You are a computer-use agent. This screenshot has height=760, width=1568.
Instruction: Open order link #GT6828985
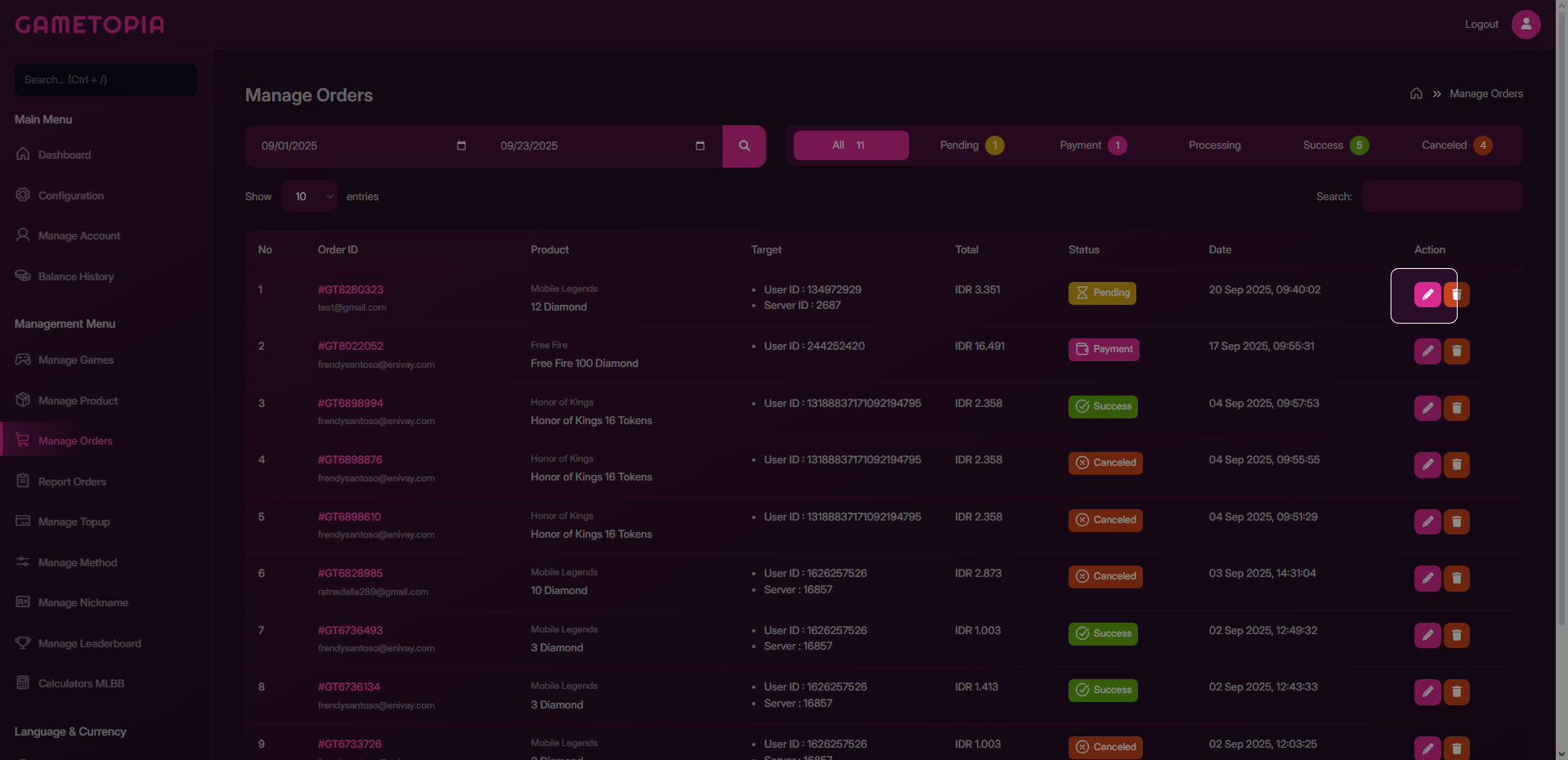[x=350, y=573]
